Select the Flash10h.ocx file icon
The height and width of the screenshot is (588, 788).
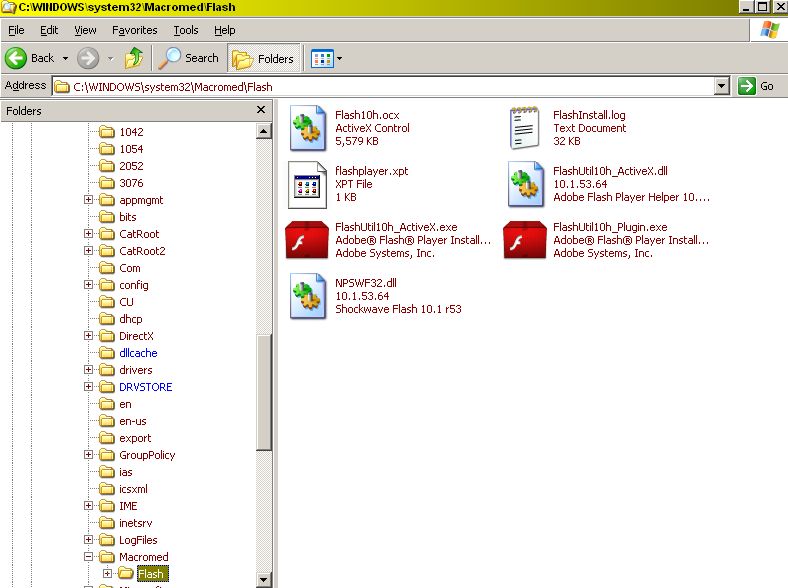pyautogui.click(x=308, y=128)
